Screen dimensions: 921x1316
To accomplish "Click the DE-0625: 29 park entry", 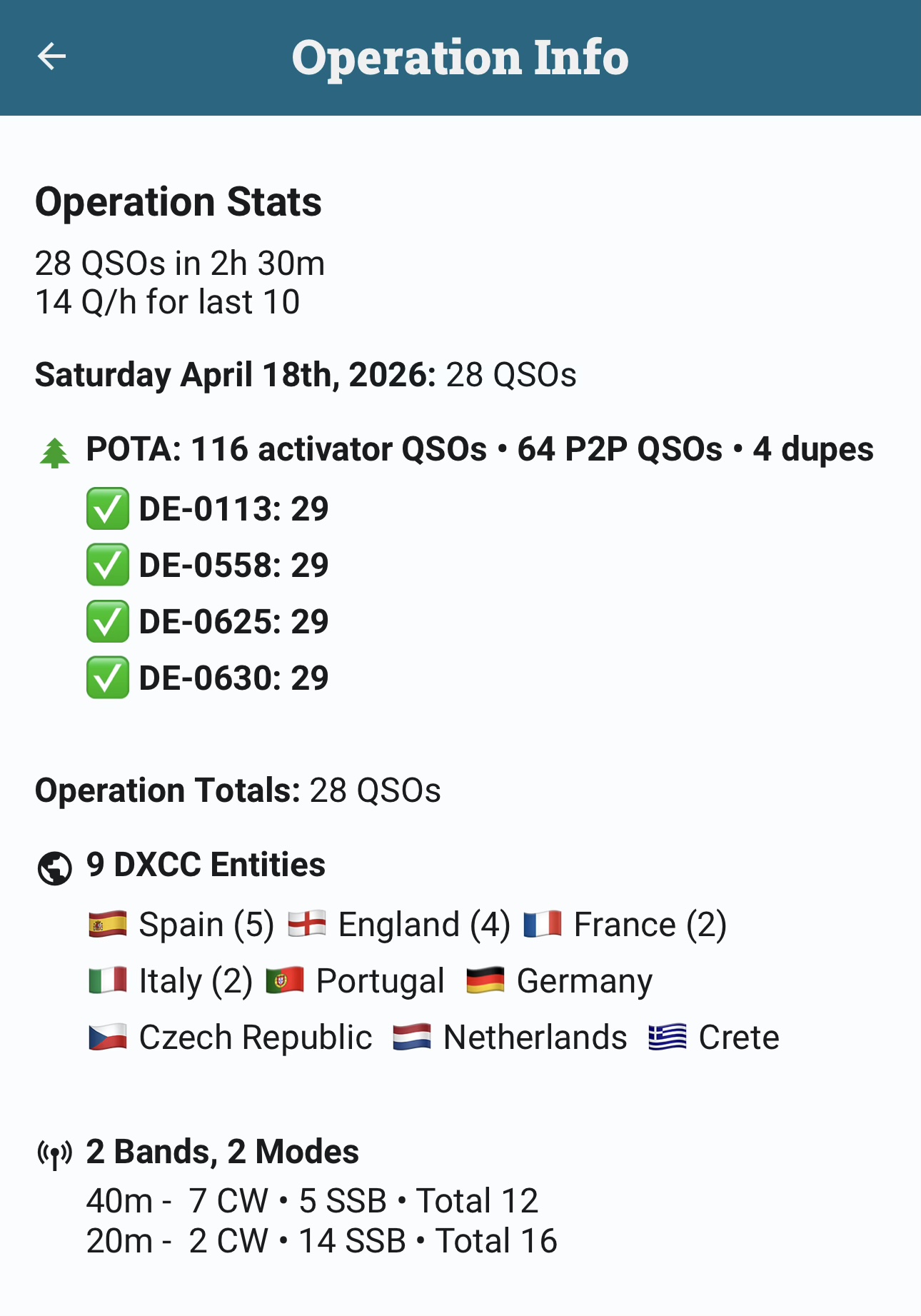I will 233,621.
